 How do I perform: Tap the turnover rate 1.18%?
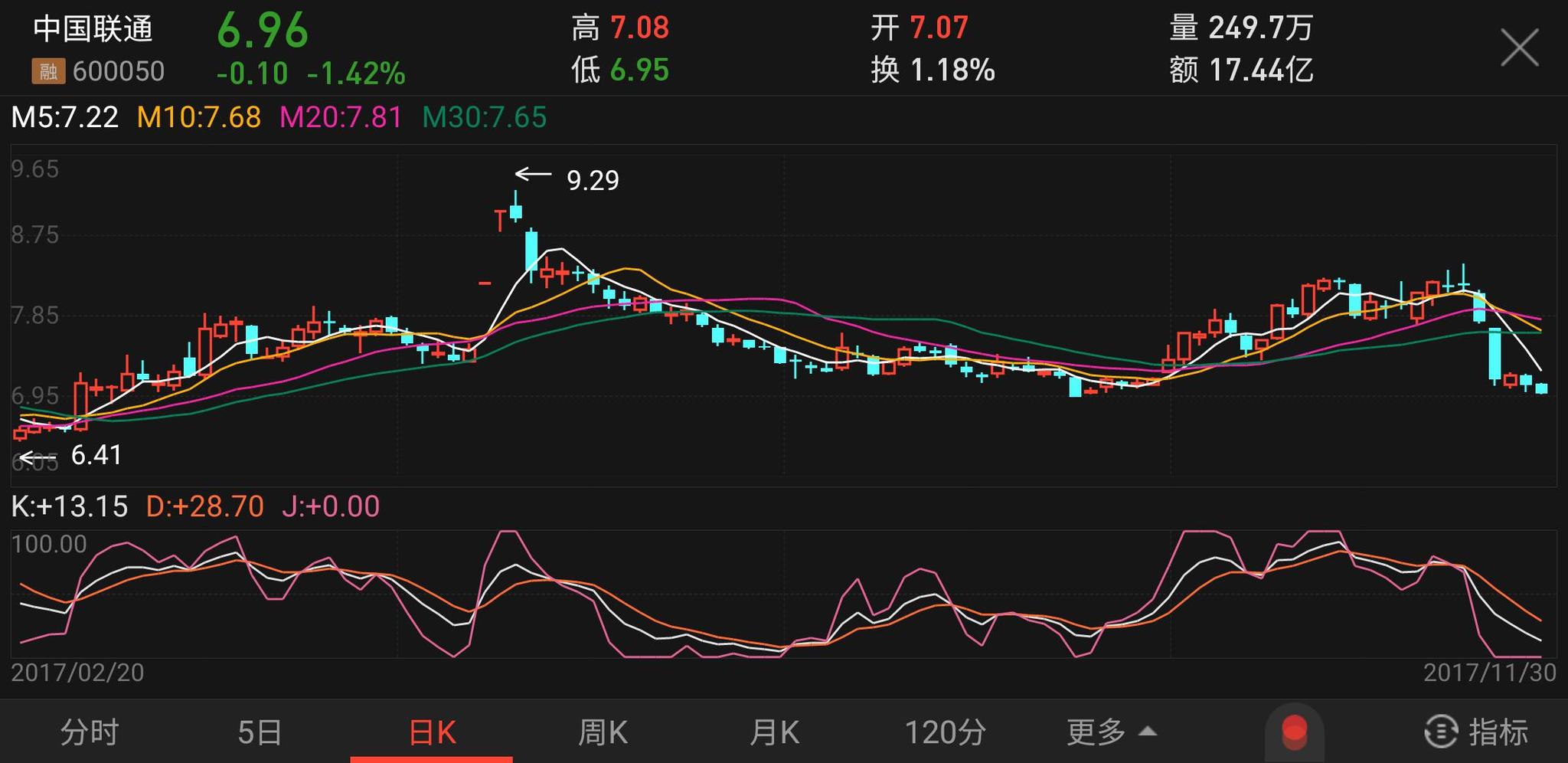tap(952, 70)
